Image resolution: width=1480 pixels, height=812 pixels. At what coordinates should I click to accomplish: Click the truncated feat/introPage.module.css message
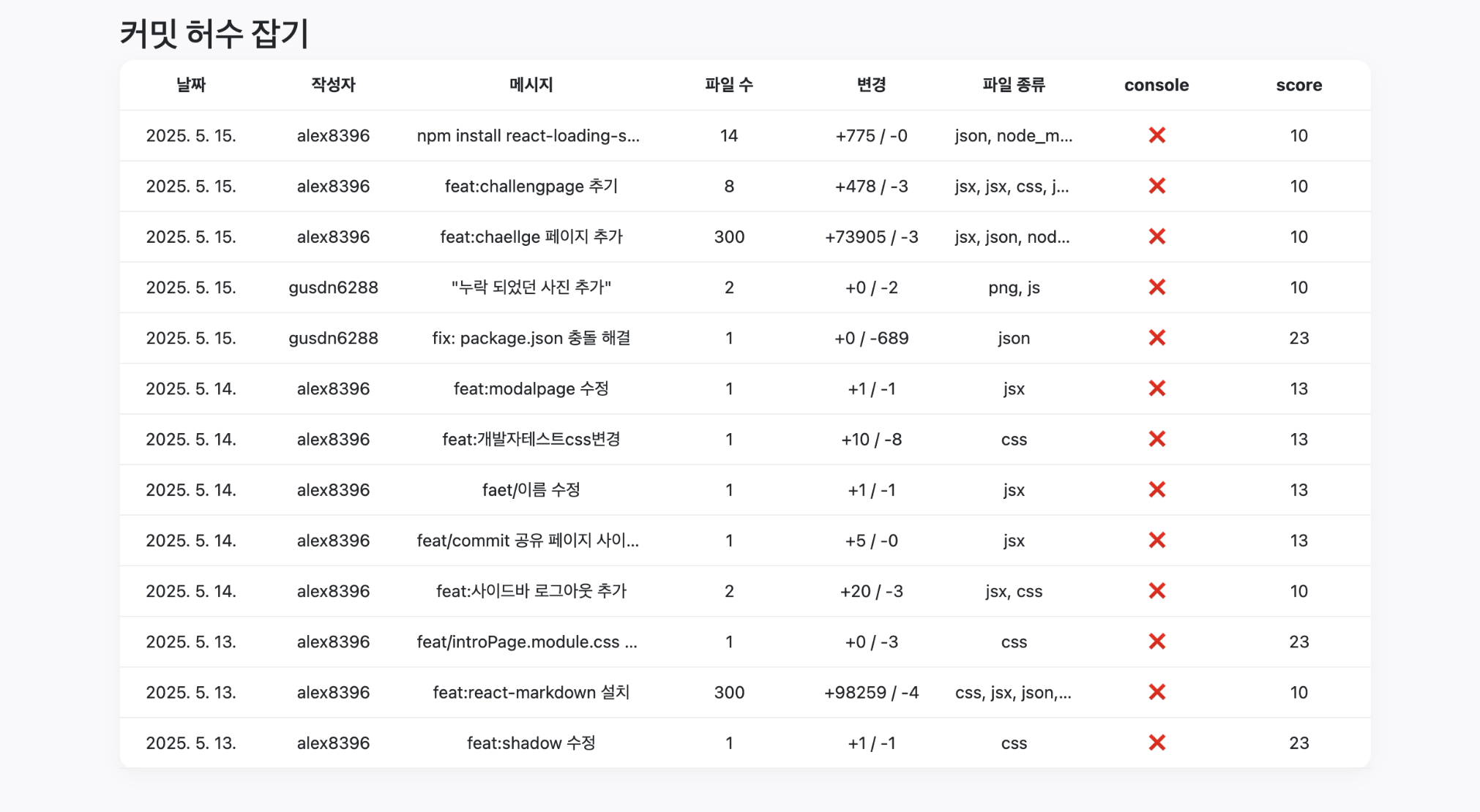coord(527,642)
